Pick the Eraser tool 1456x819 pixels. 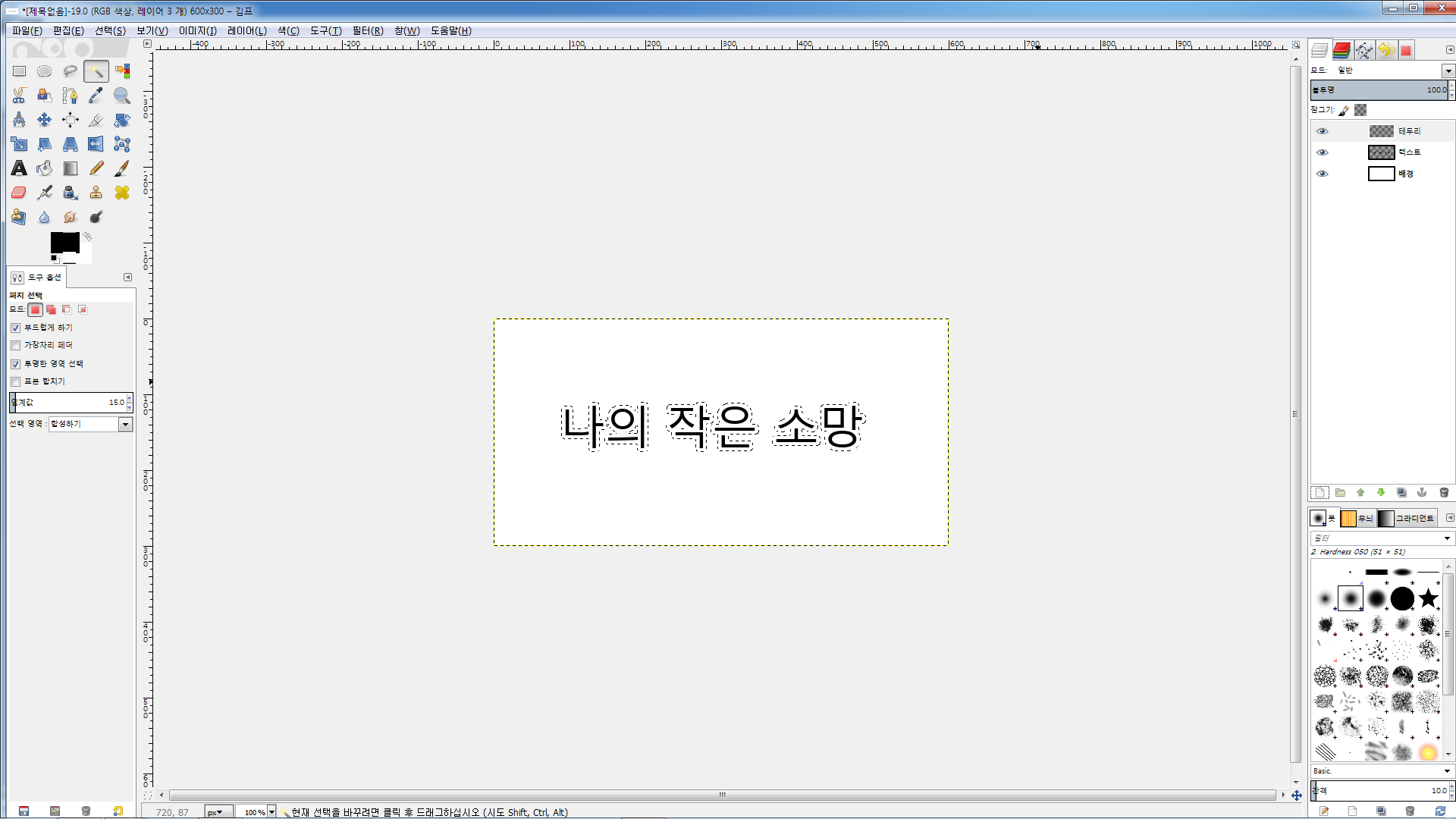[19, 193]
